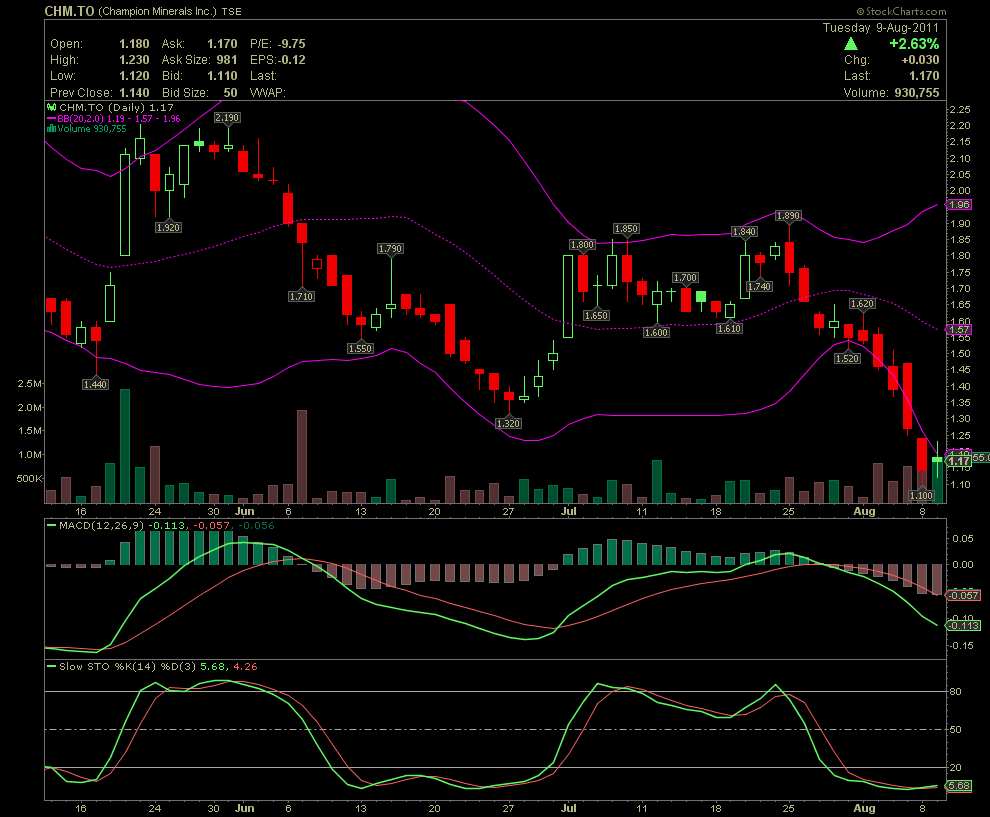Click the 0.05 MACD axis label
Viewport: 990px width, 817px height.
tap(963, 539)
